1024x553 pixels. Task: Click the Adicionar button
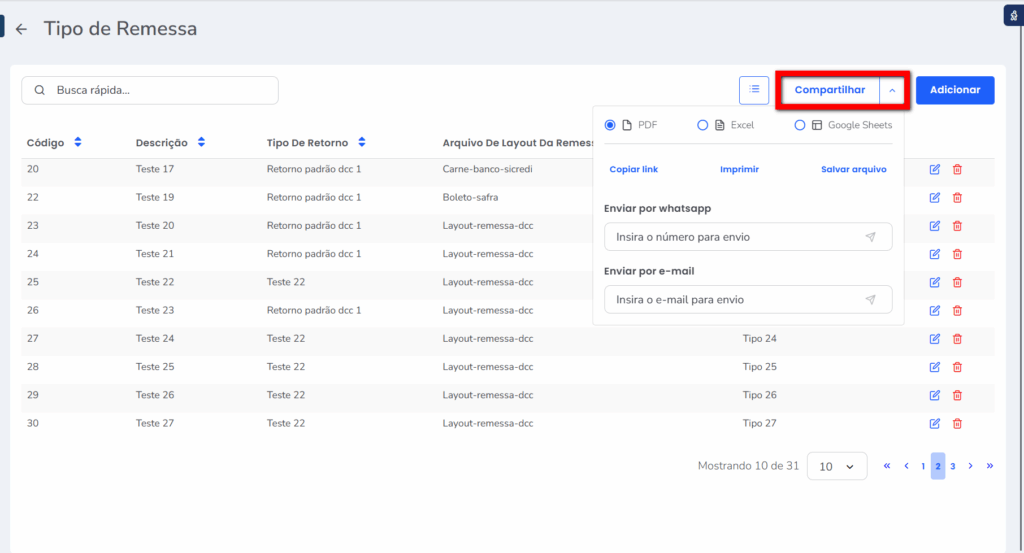(x=955, y=90)
